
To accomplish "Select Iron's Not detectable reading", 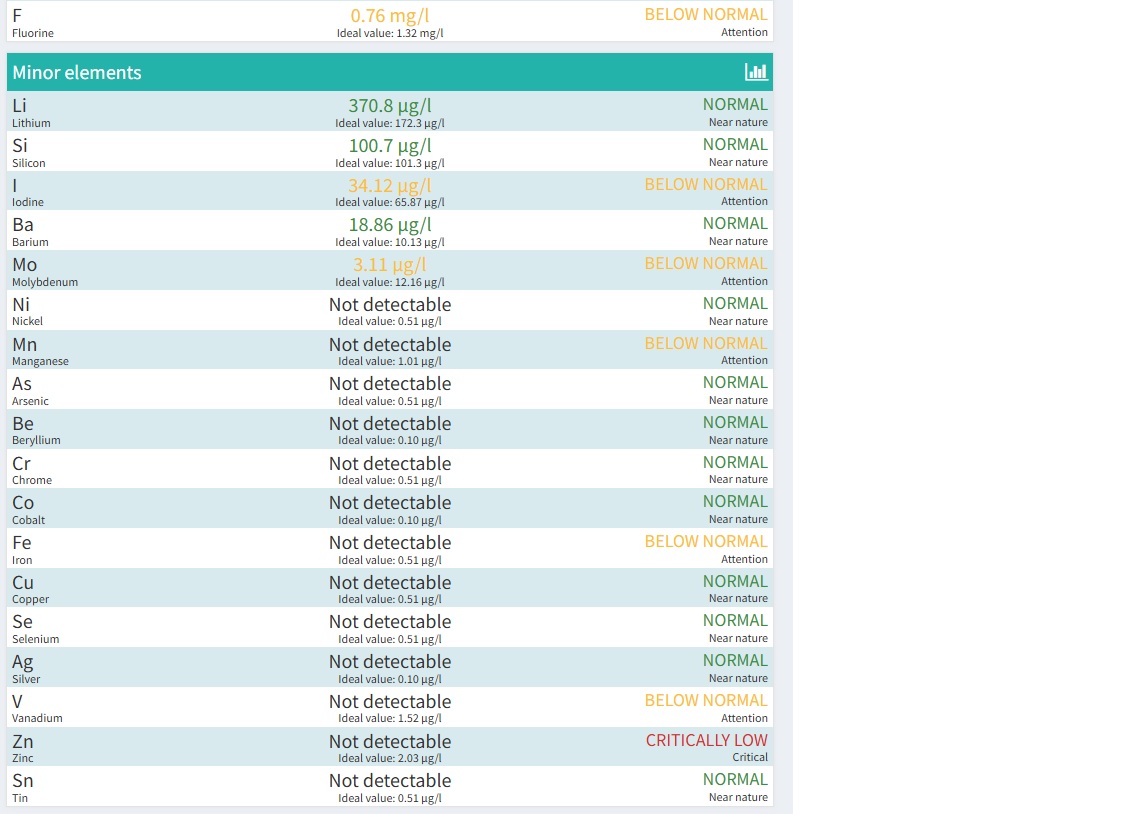I will (390, 543).
